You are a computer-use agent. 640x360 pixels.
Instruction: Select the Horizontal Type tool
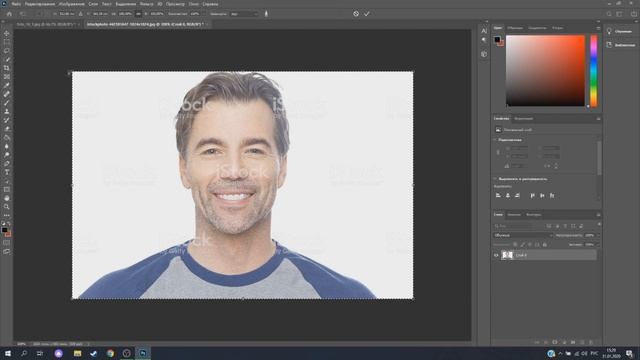pyautogui.click(x=7, y=172)
